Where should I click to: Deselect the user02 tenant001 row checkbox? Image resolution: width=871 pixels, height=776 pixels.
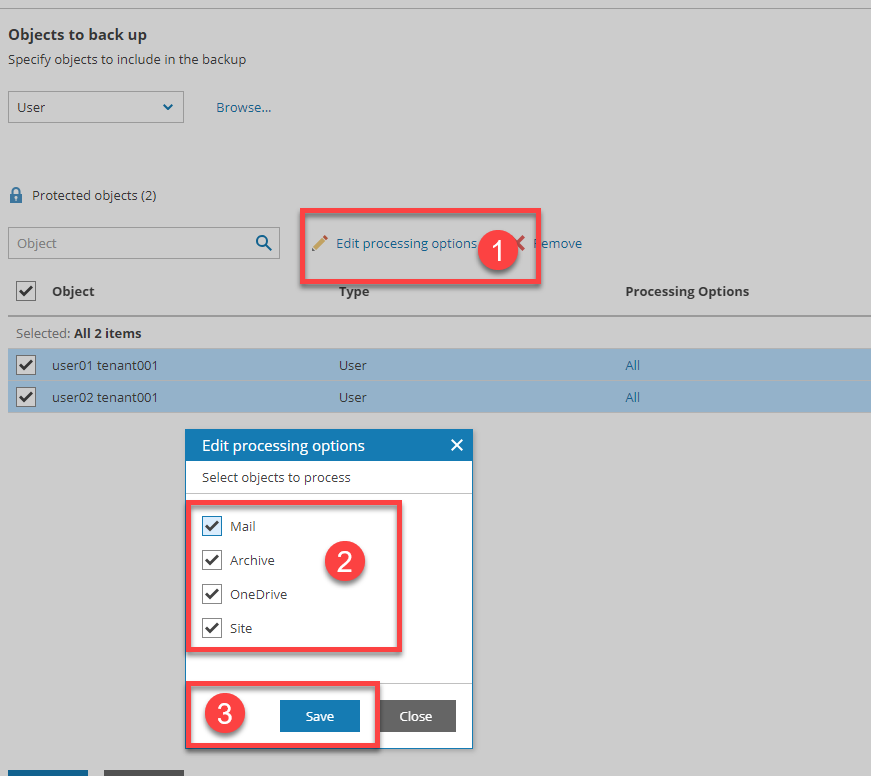[26, 397]
